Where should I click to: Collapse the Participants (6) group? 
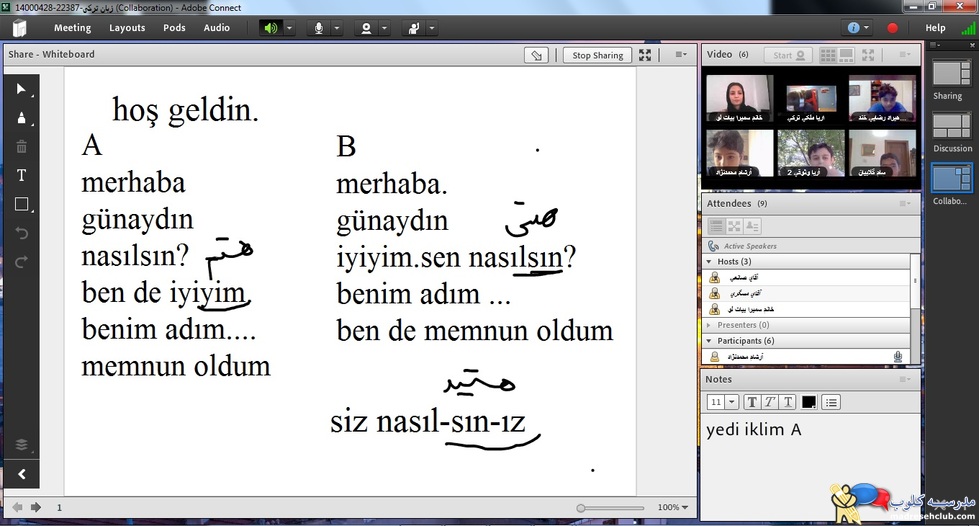(x=709, y=341)
